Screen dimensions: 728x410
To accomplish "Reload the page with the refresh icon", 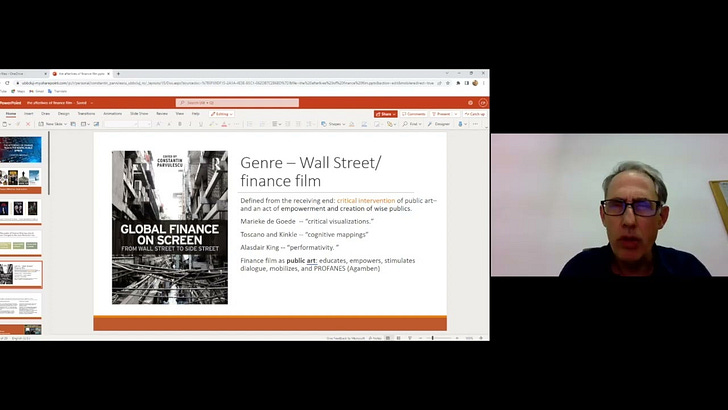I will pyautogui.click(x=7, y=83).
